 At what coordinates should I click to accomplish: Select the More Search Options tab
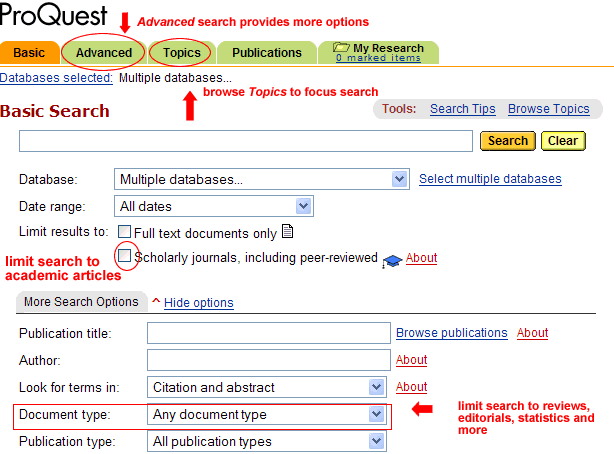click(81, 302)
